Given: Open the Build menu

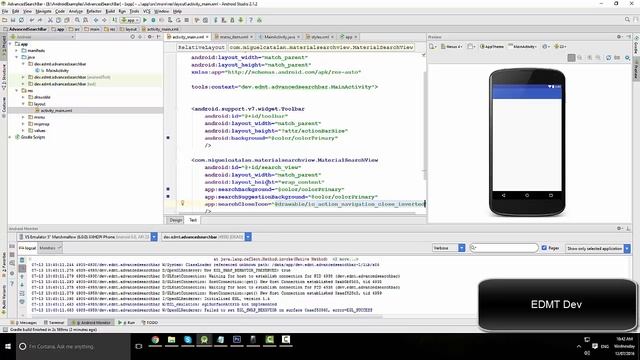Looking at the screenshot, I should [110, 11].
